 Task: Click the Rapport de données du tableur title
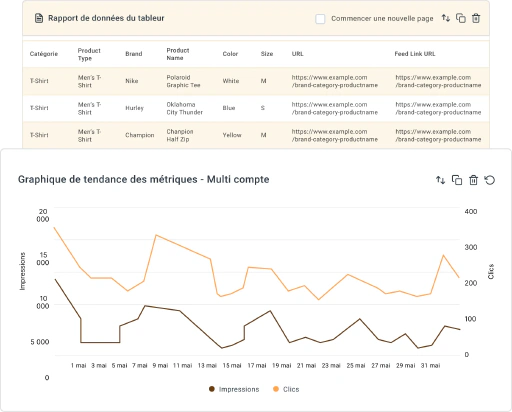click(x=106, y=18)
